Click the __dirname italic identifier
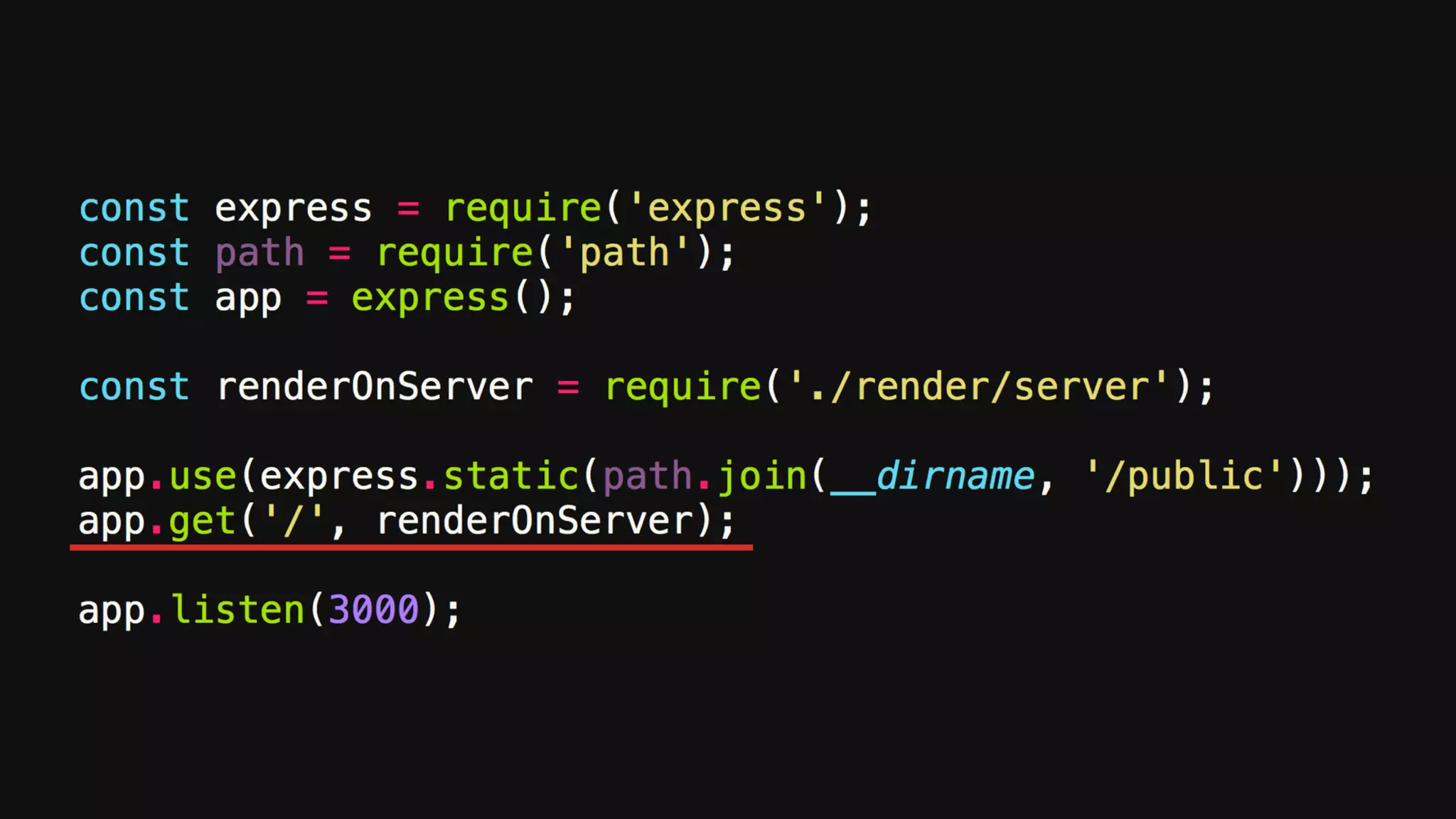 [x=932, y=476]
